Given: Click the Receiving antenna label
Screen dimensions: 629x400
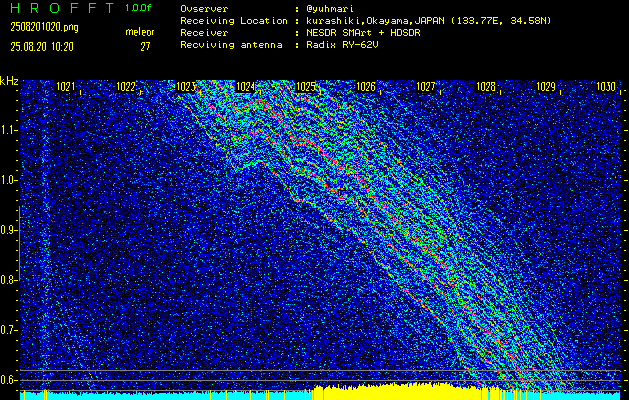Looking at the screenshot, I should [231, 45].
